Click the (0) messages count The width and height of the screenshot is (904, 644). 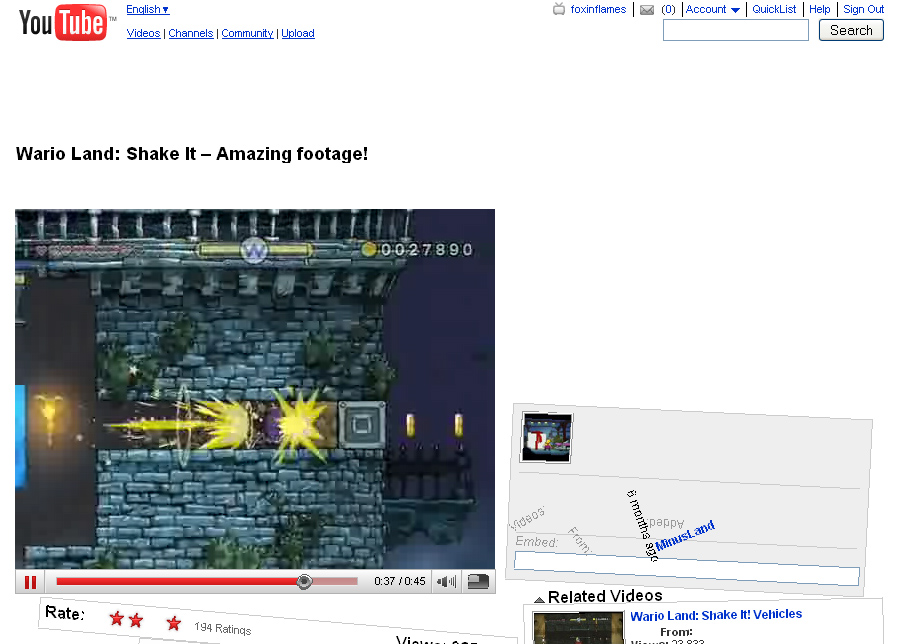668,9
